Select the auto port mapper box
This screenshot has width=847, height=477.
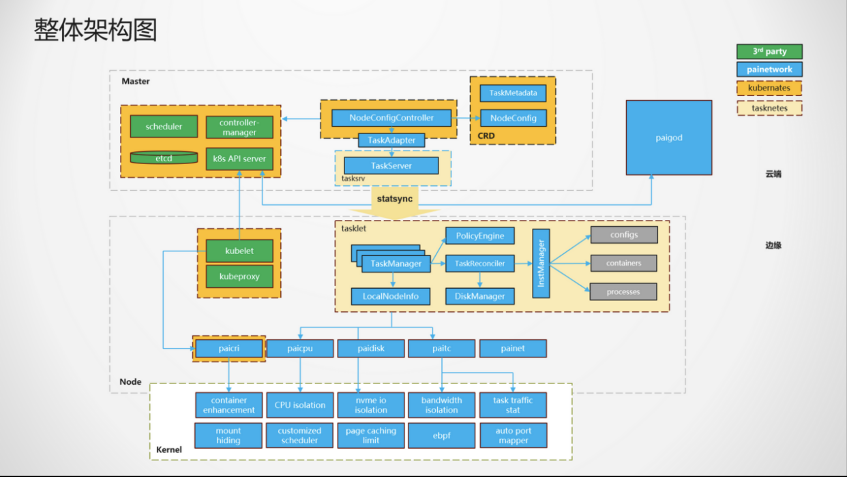[x=513, y=435]
